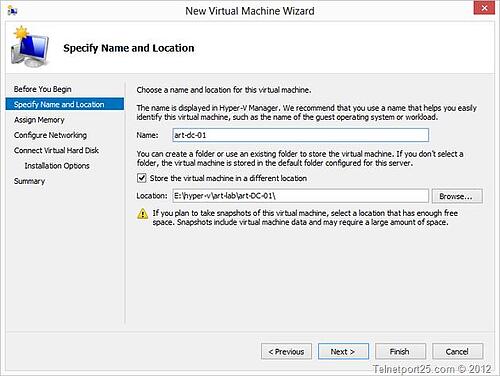Viewport: 500px width, 376px height.
Task: Open the Connect Virtual Hard Disk step
Action: tap(56, 150)
